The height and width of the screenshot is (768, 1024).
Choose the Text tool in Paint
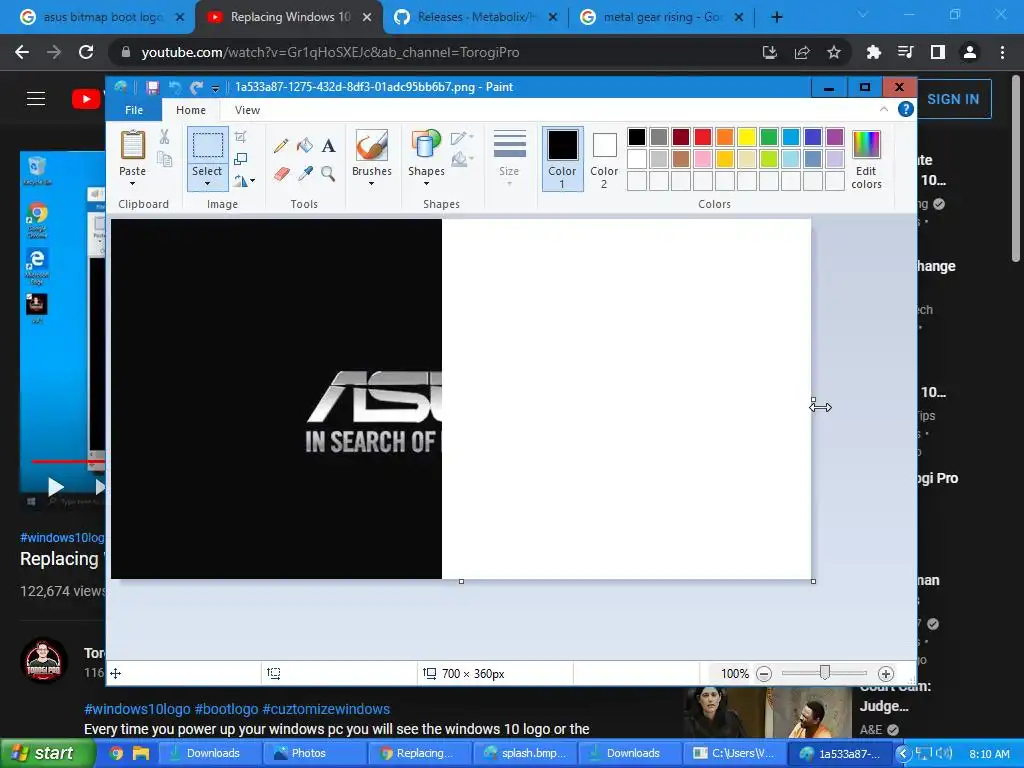coord(328,146)
